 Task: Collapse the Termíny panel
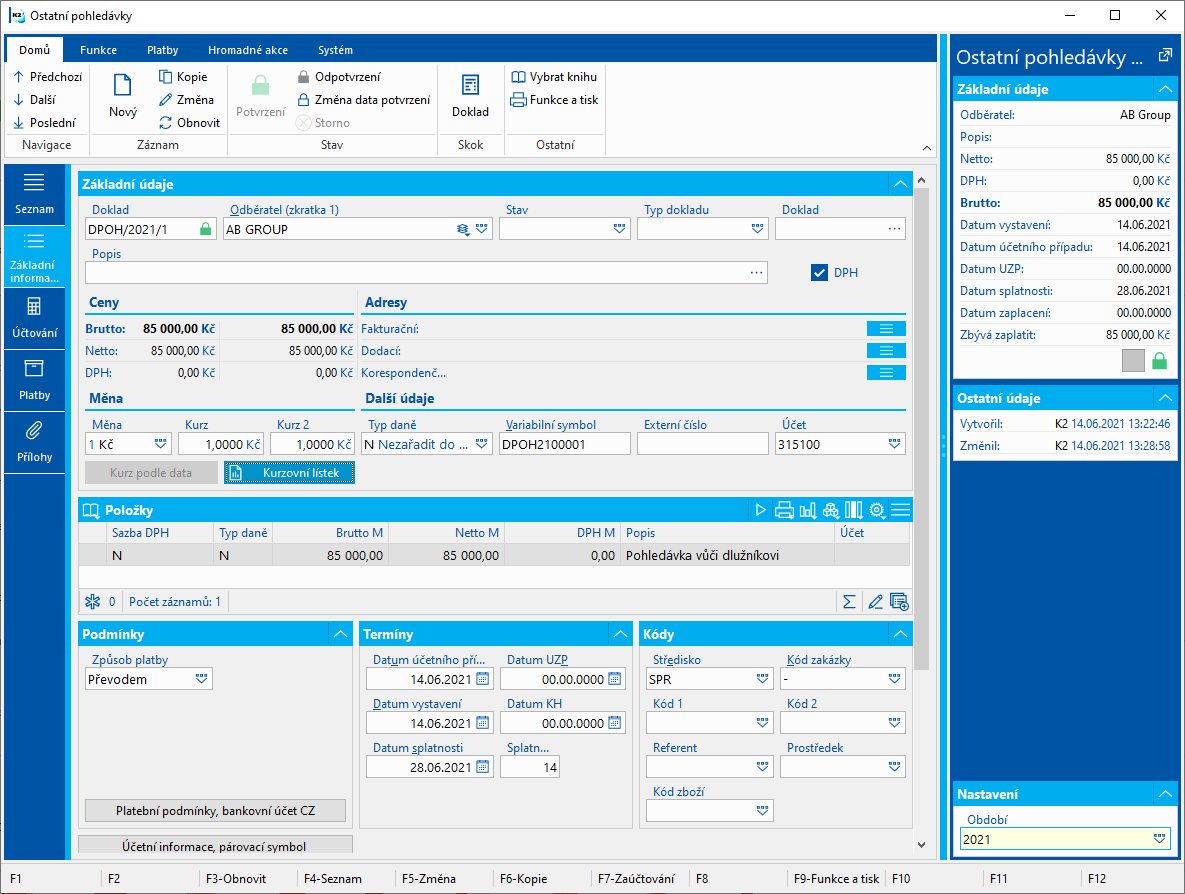(620, 634)
